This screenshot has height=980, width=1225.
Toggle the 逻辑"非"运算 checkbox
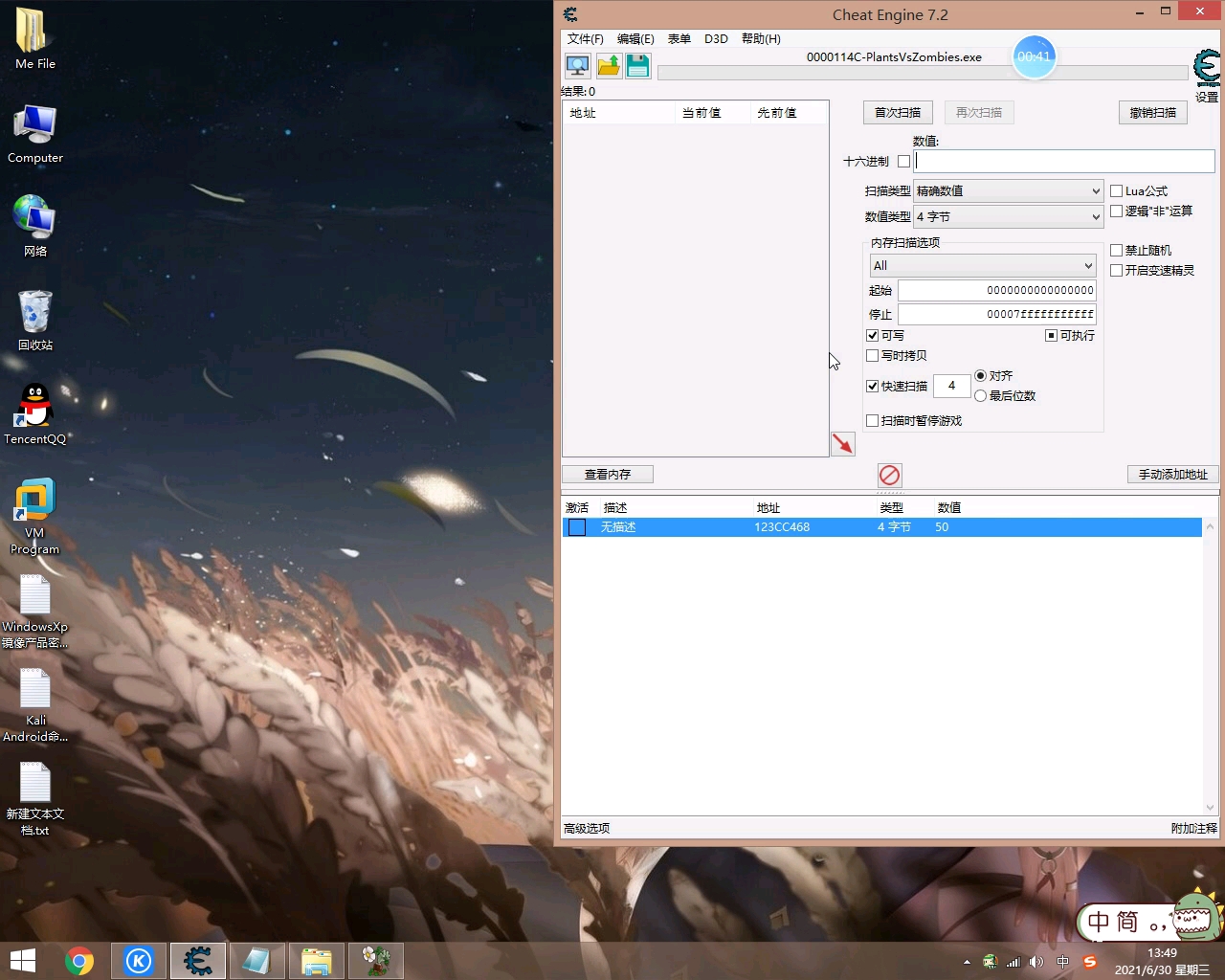point(1116,212)
